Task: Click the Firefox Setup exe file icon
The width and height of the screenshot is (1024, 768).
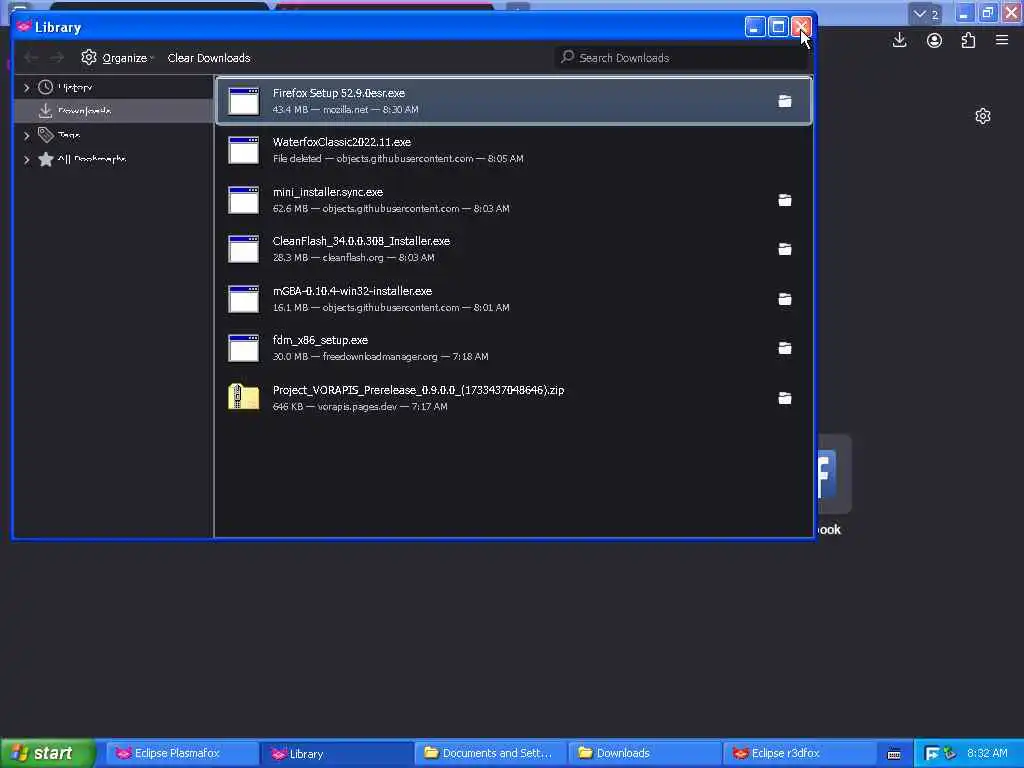Action: (244, 101)
